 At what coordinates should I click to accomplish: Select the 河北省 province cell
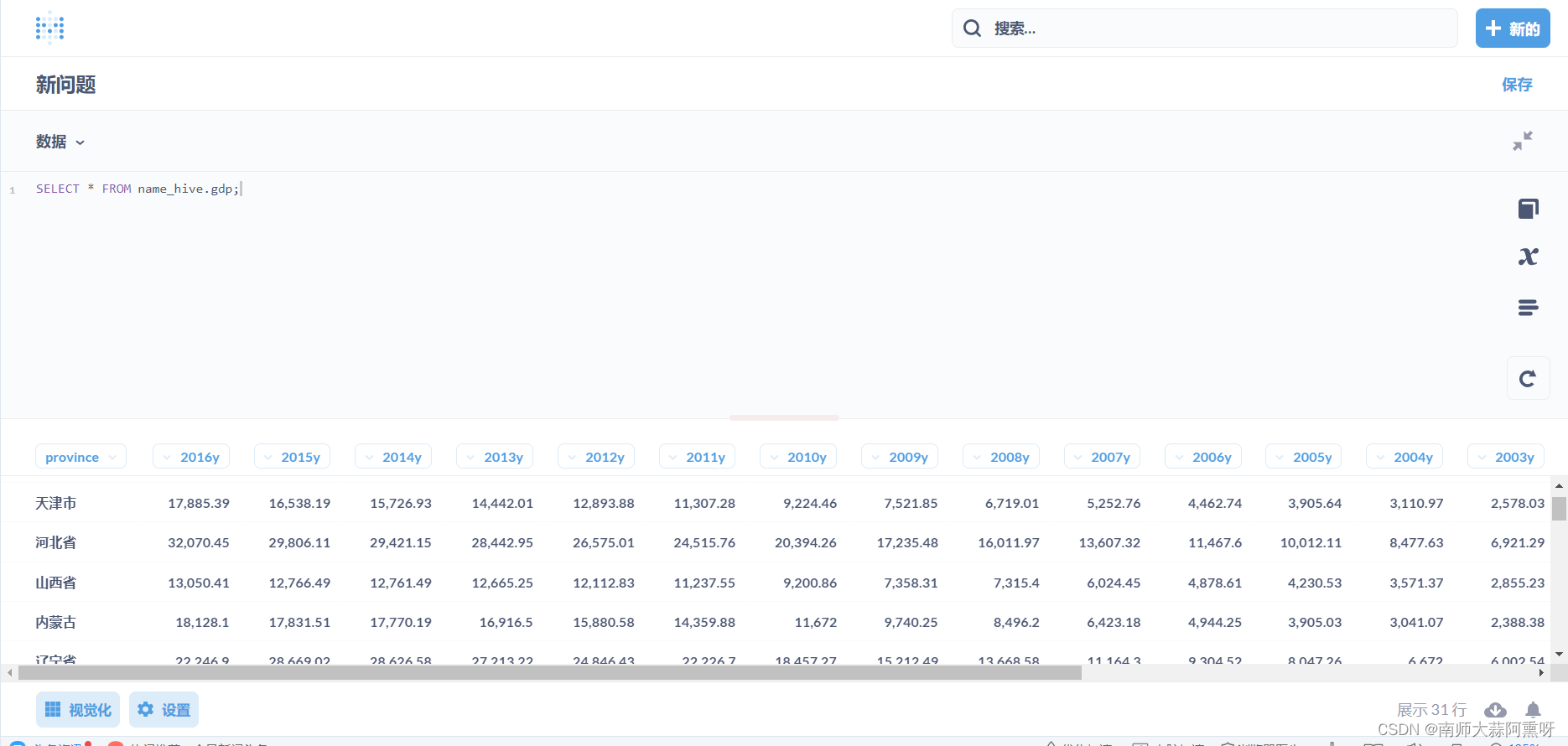coord(55,542)
